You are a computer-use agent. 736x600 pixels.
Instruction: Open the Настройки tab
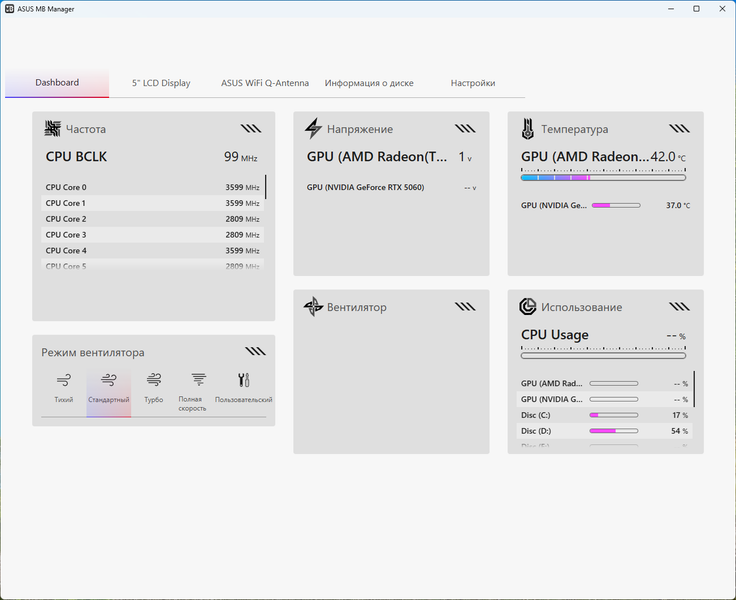pos(473,83)
